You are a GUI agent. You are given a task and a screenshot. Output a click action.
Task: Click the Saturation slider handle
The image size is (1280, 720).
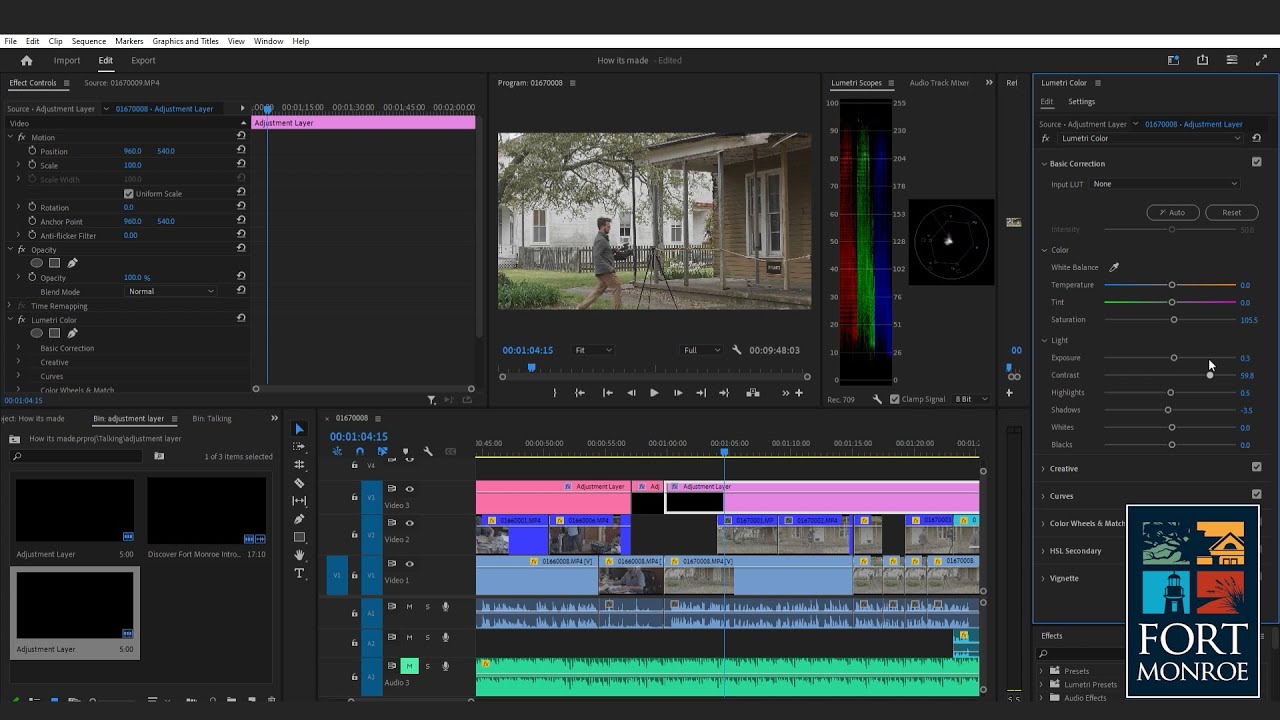pos(1174,320)
